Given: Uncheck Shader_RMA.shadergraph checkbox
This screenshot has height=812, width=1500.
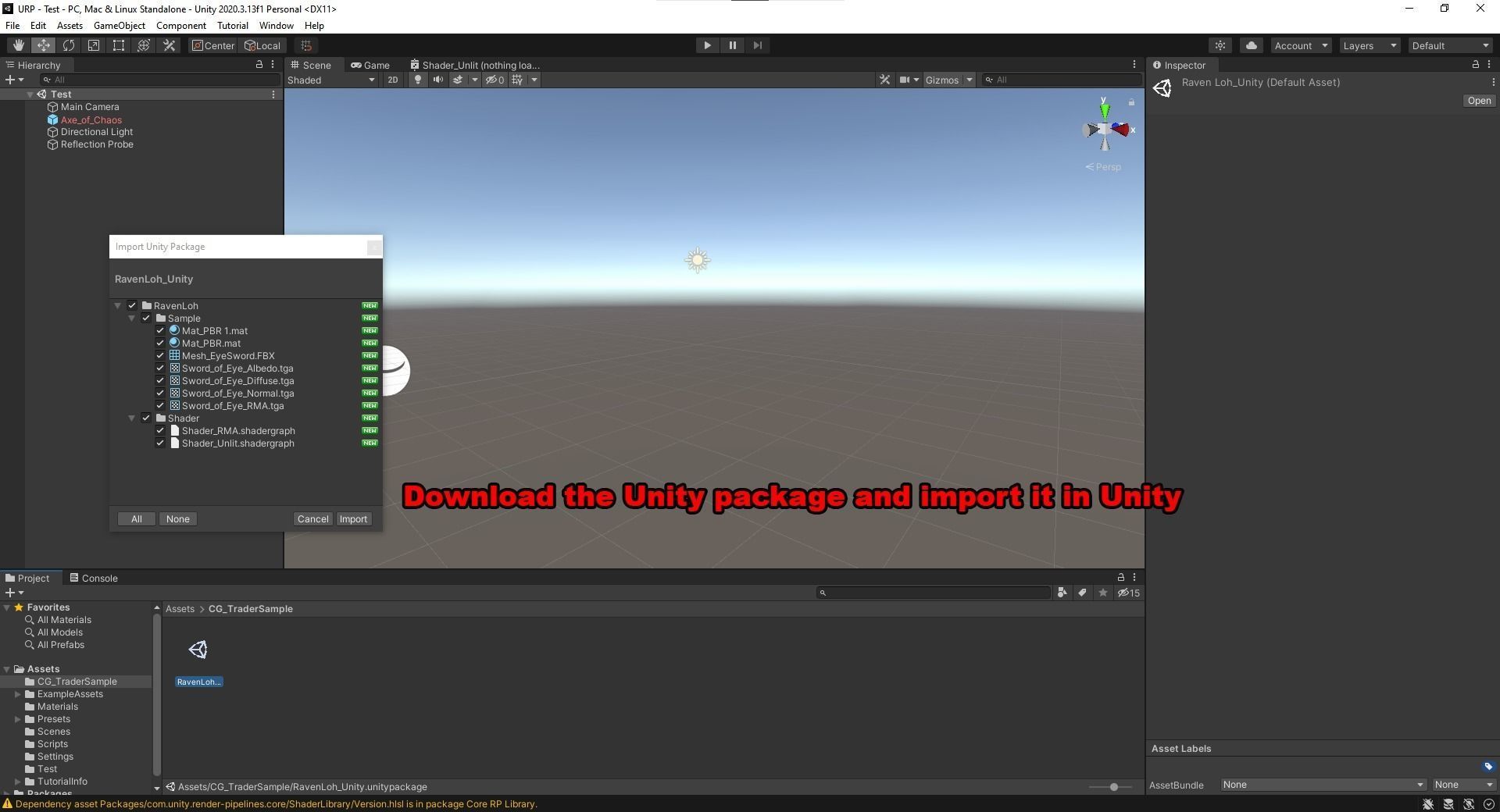Looking at the screenshot, I should (160, 431).
